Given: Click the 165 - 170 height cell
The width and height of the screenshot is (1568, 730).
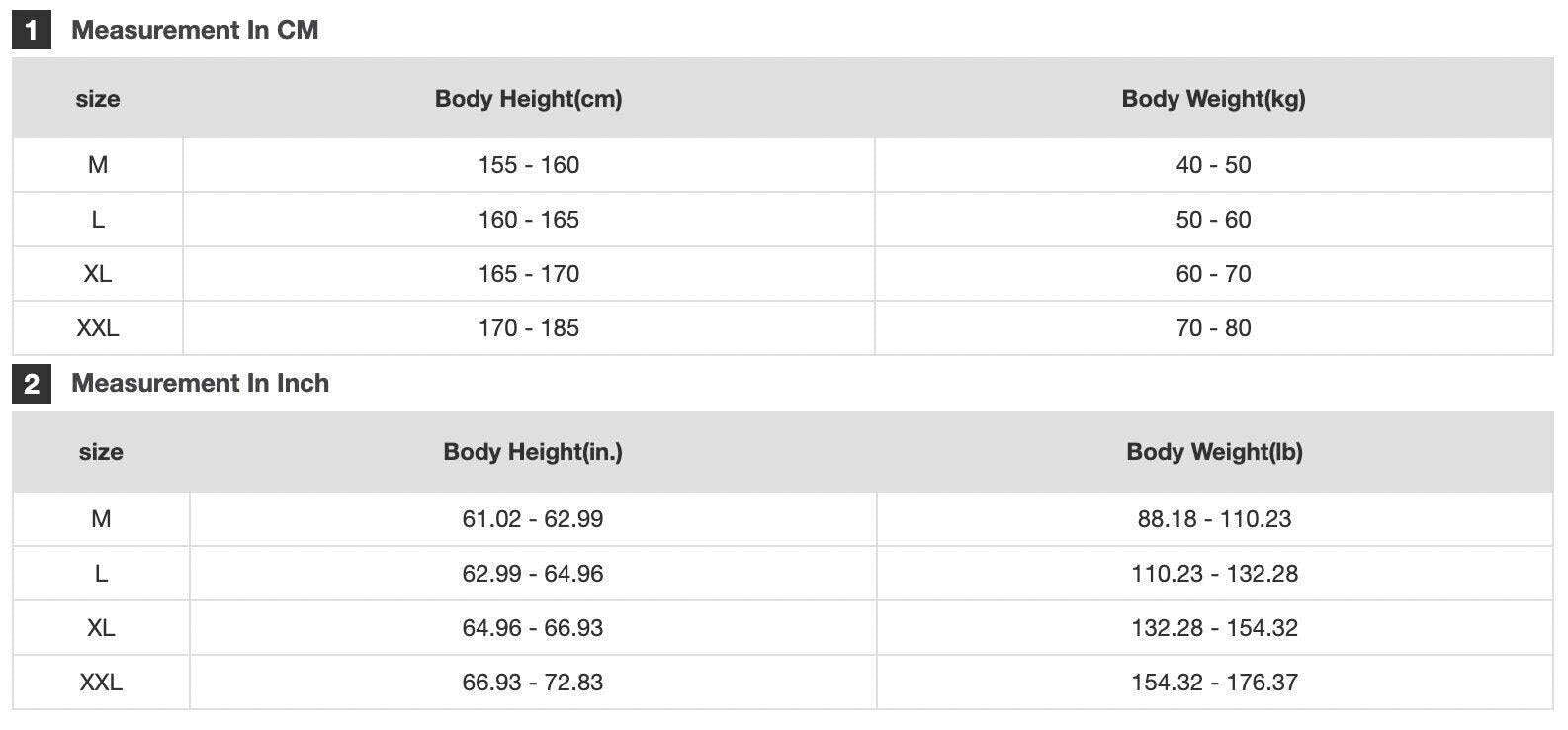Looking at the screenshot, I should [528, 274].
